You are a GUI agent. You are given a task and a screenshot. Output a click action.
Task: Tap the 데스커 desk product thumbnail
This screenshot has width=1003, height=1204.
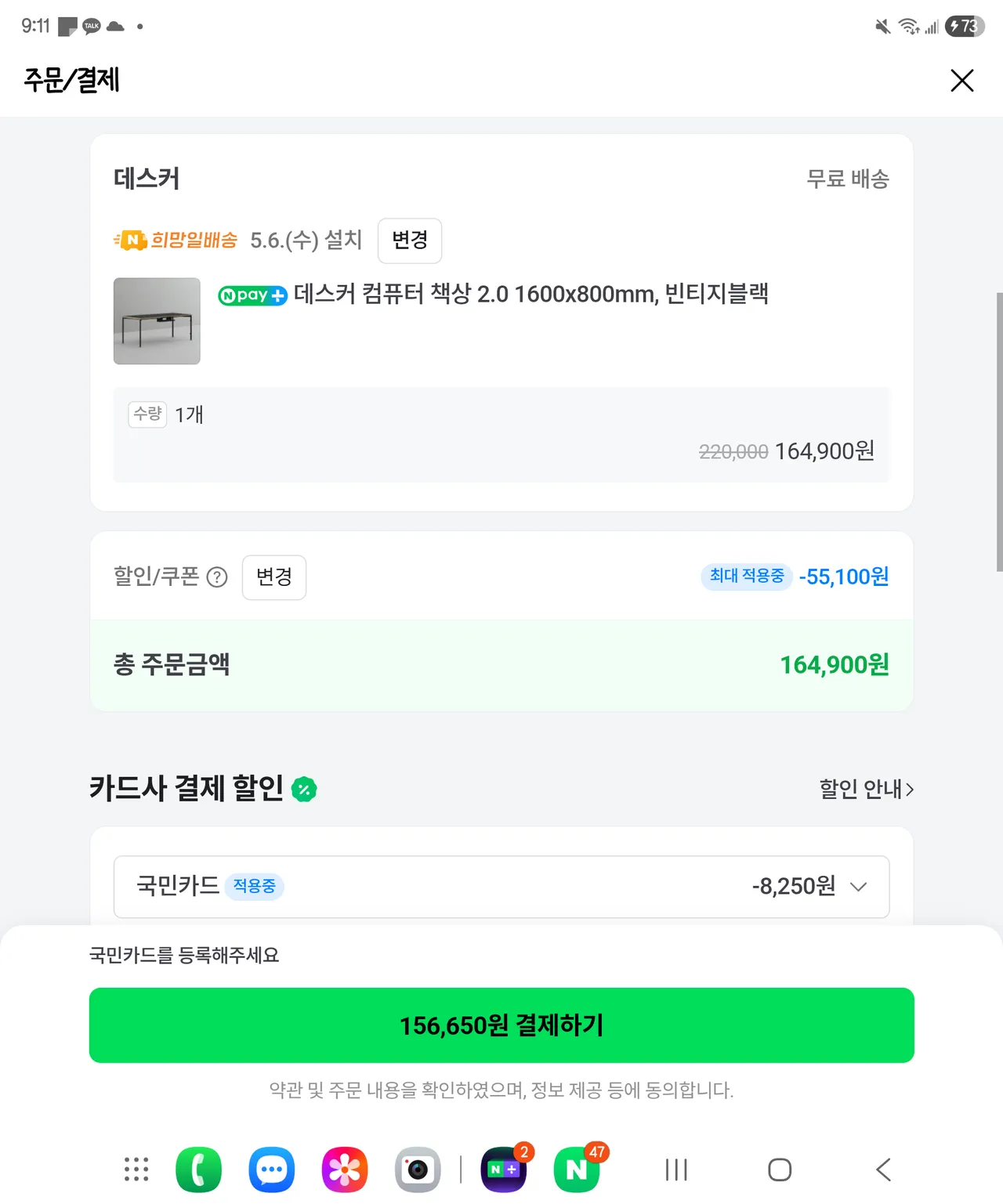tap(157, 321)
